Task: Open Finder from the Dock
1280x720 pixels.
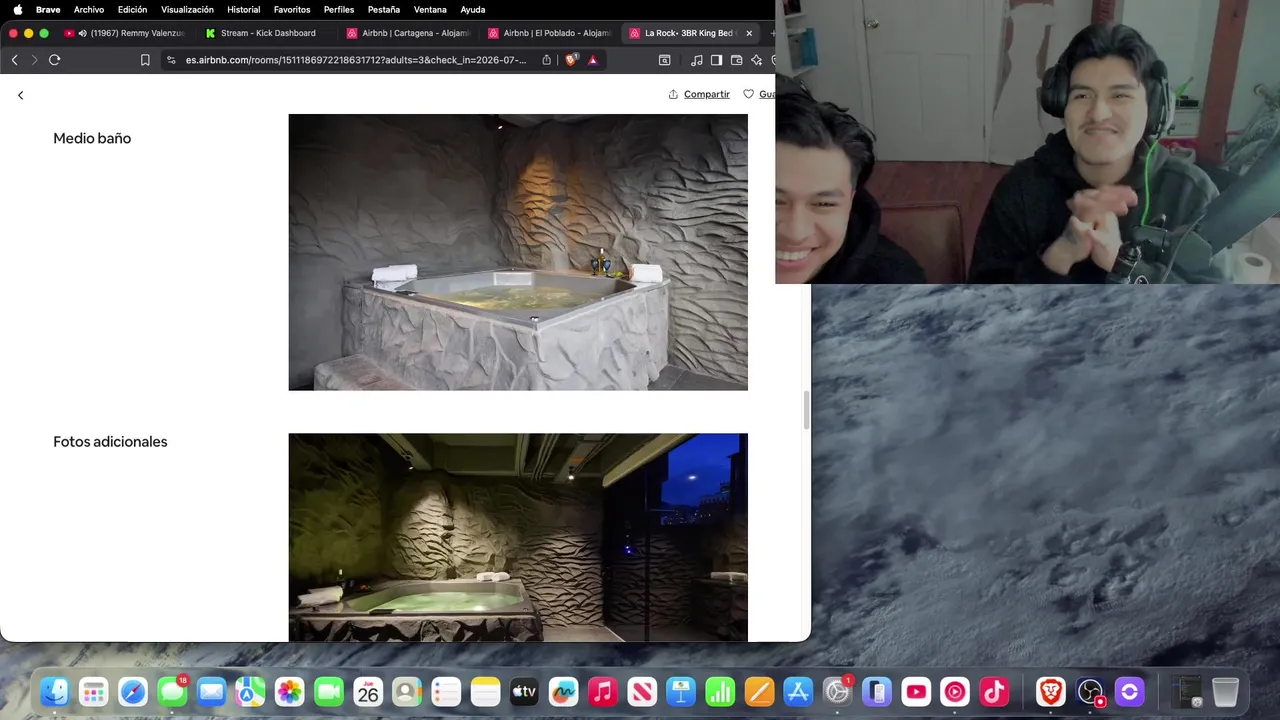Action: (x=54, y=692)
